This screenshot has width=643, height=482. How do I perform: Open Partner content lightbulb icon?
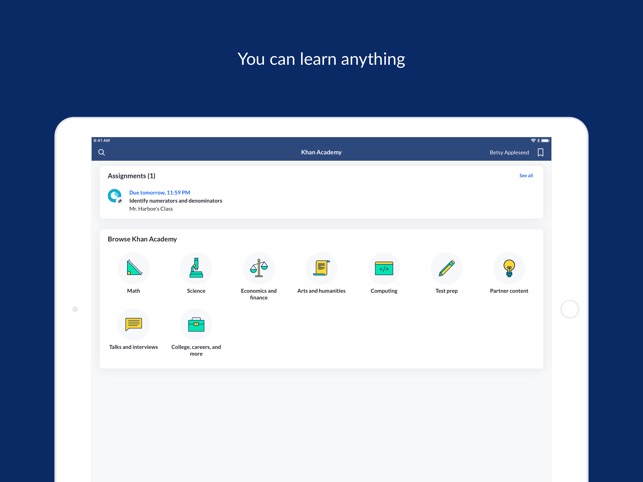509,269
